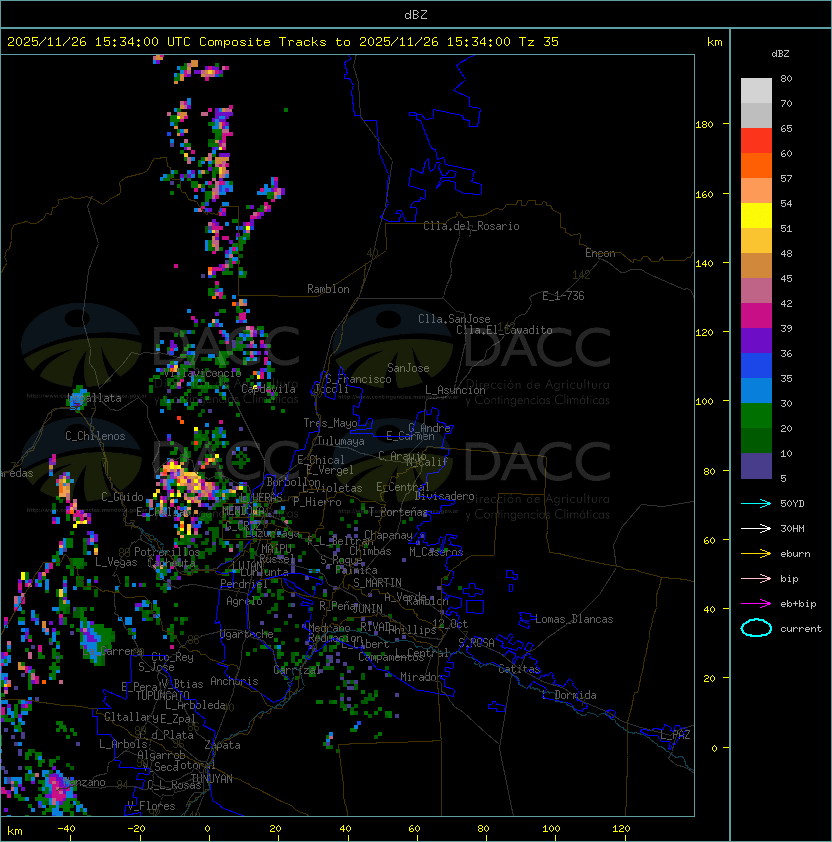
Task: Click the 'C_Chilenos' map label
Action: (x=95, y=436)
